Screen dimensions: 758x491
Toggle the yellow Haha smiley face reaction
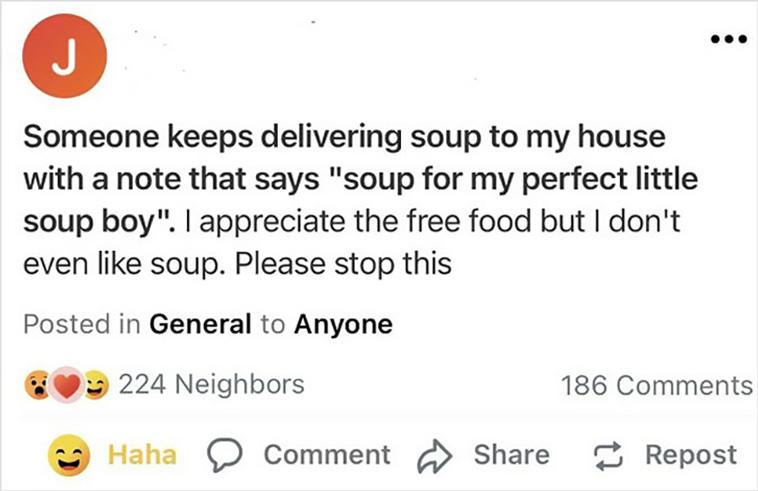point(69,455)
